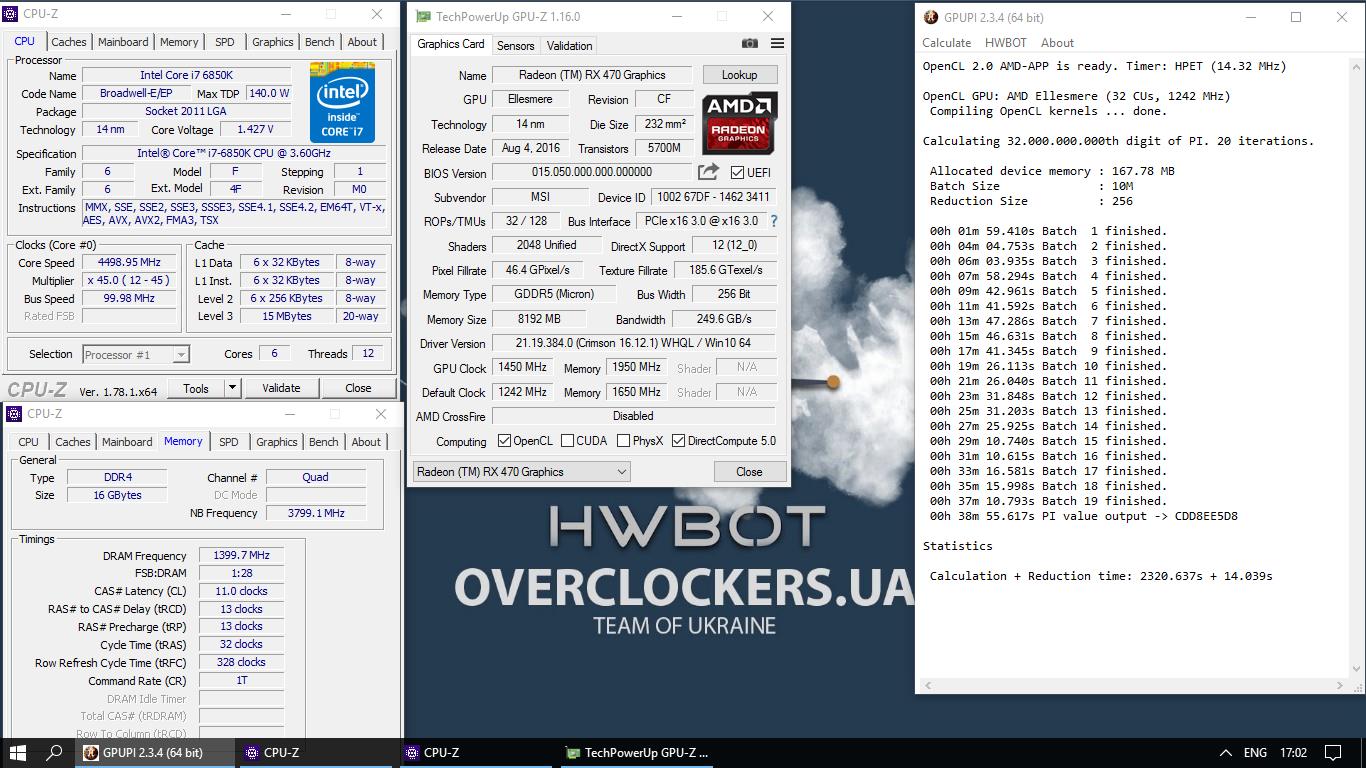Select the CPU tab in lower CPU-Z window

tap(29, 442)
